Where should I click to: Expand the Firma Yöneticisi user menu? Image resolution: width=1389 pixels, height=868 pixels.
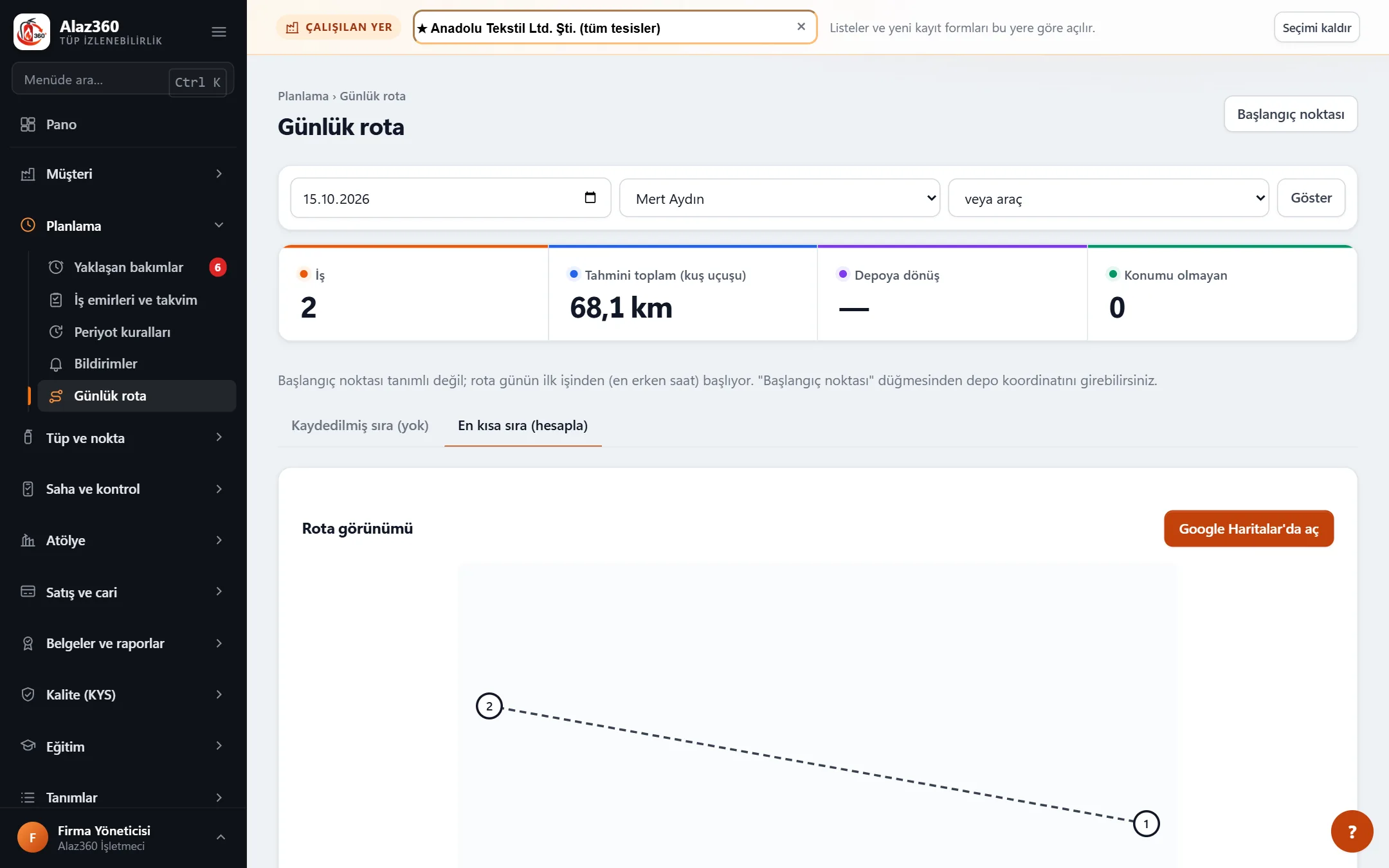221,838
